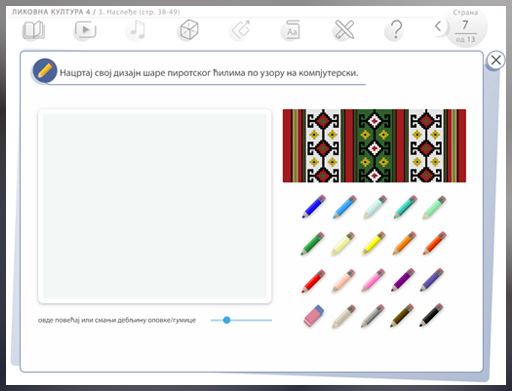Click the '3. Наслеђе (стр. 38-49)' chapter text

[139, 12]
